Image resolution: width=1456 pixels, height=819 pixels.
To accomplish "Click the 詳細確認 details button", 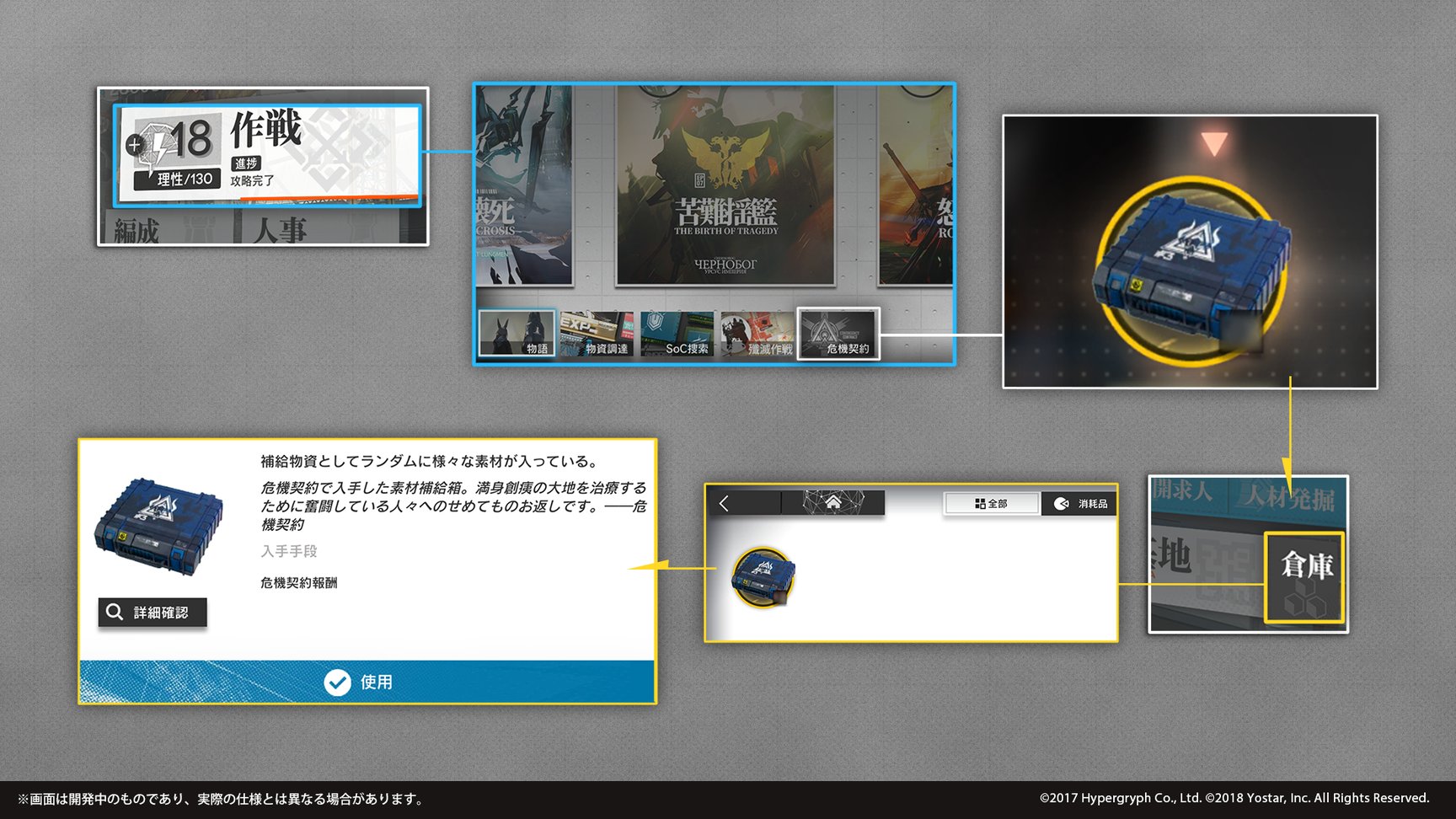I will click(x=153, y=612).
